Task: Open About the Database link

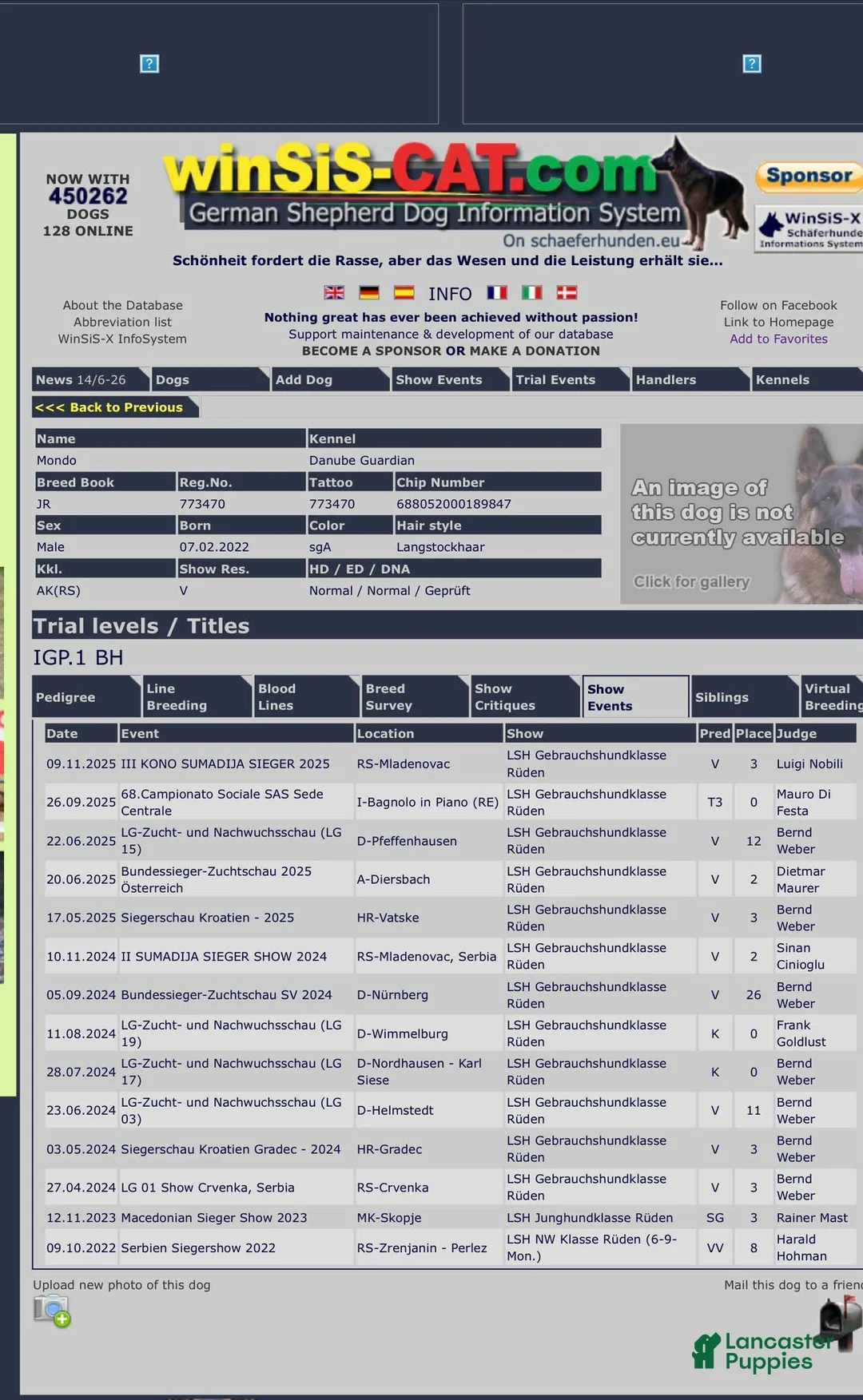Action: click(123, 305)
